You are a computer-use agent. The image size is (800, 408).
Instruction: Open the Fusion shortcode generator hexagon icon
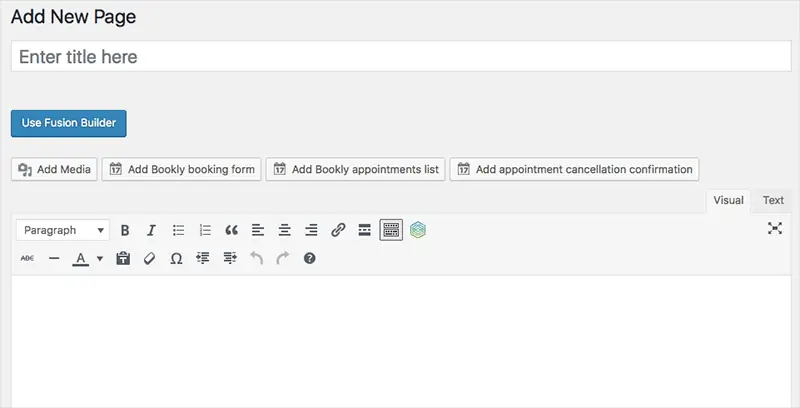pyautogui.click(x=418, y=231)
